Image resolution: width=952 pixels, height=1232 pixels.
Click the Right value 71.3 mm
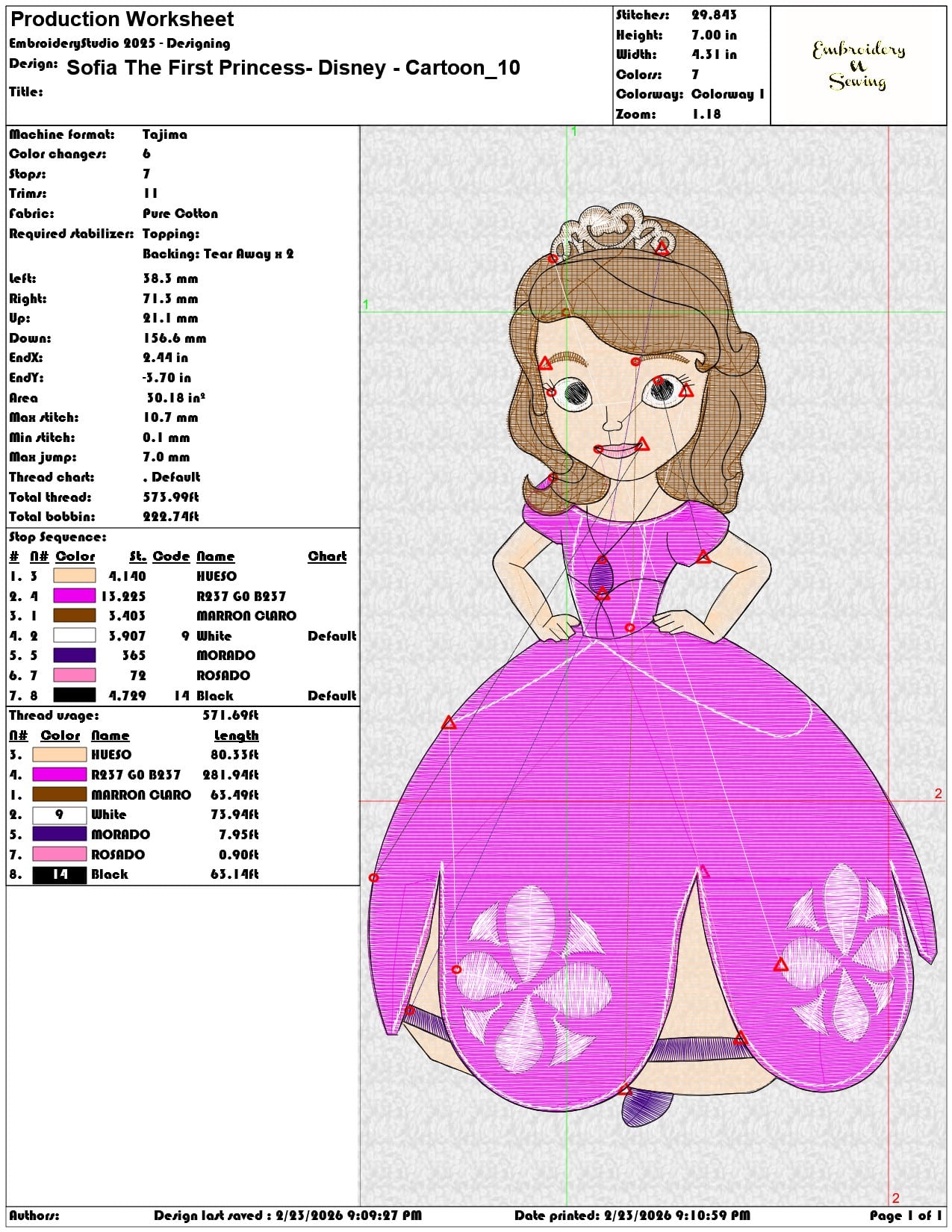point(170,299)
